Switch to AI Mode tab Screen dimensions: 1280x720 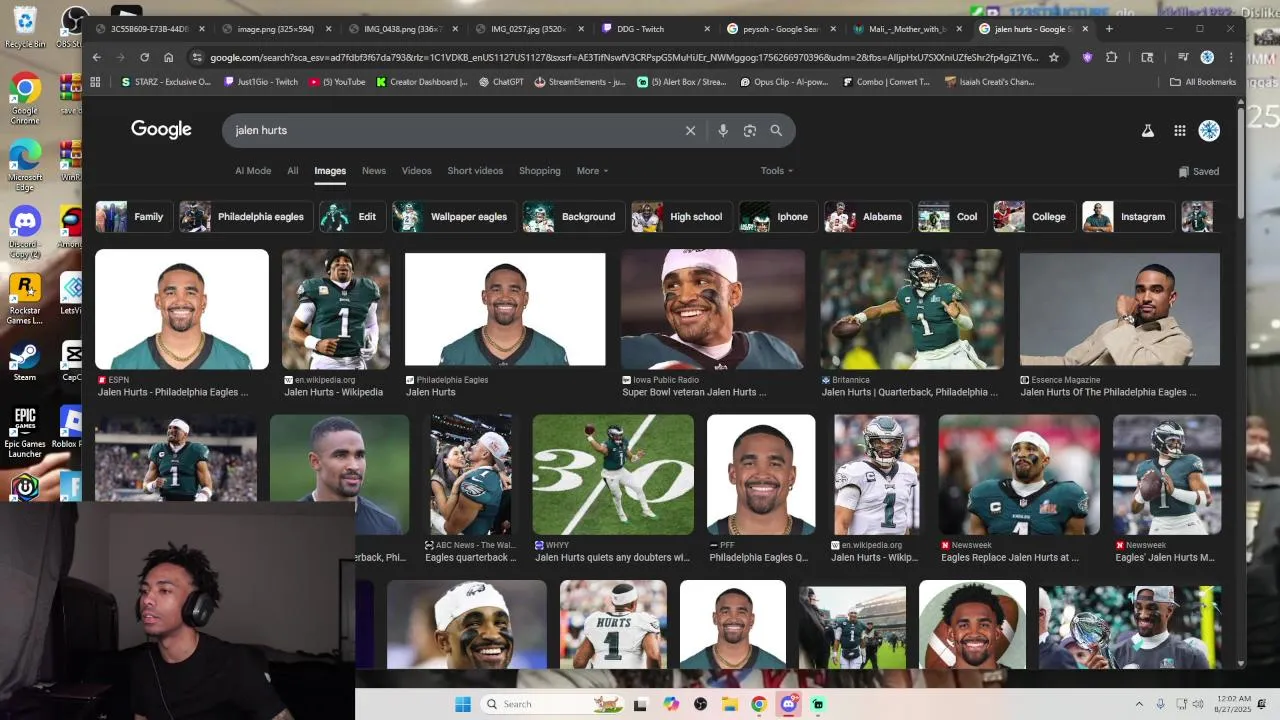click(253, 171)
